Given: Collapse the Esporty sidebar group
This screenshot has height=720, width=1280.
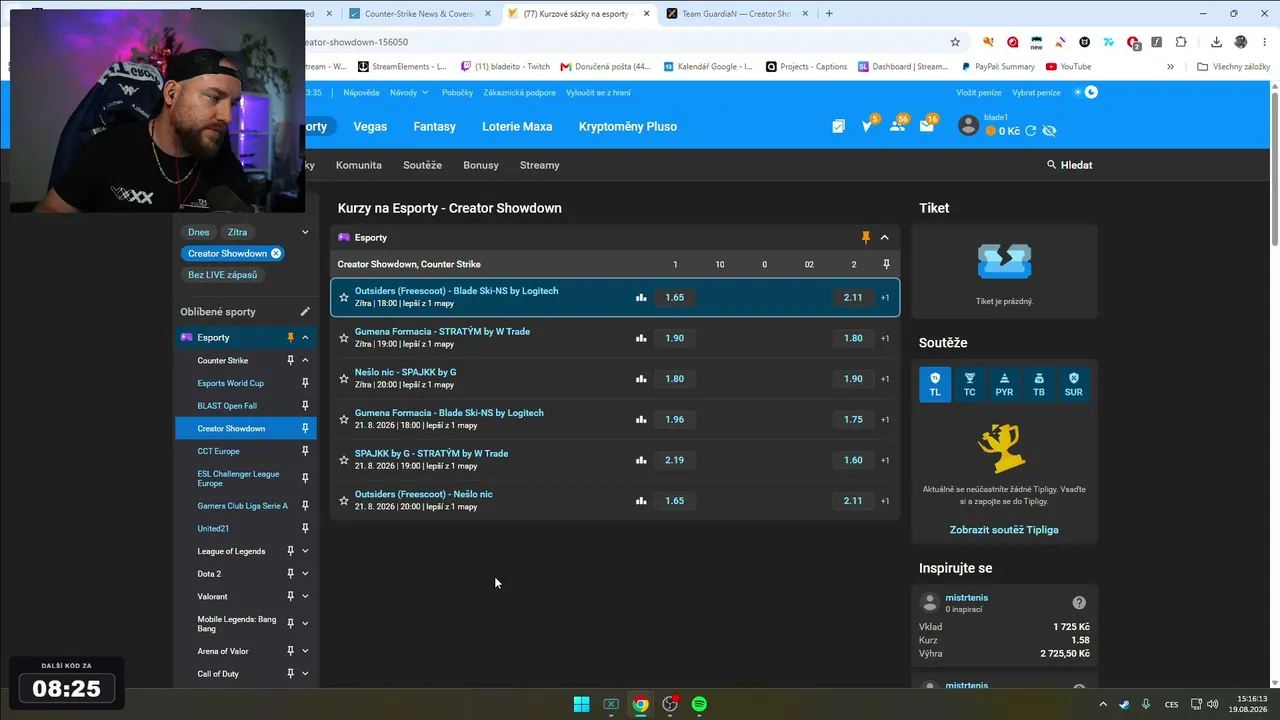Looking at the screenshot, I should click(305, 338).
